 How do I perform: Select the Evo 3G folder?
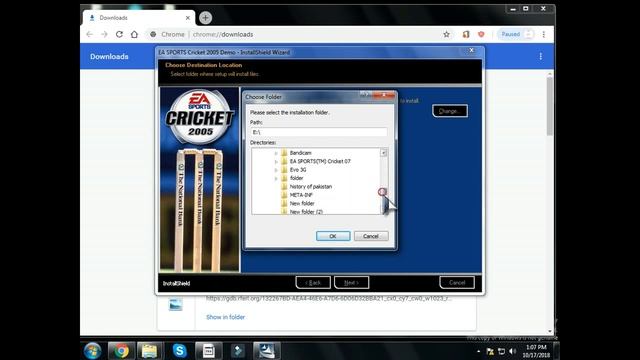[298, 169]
